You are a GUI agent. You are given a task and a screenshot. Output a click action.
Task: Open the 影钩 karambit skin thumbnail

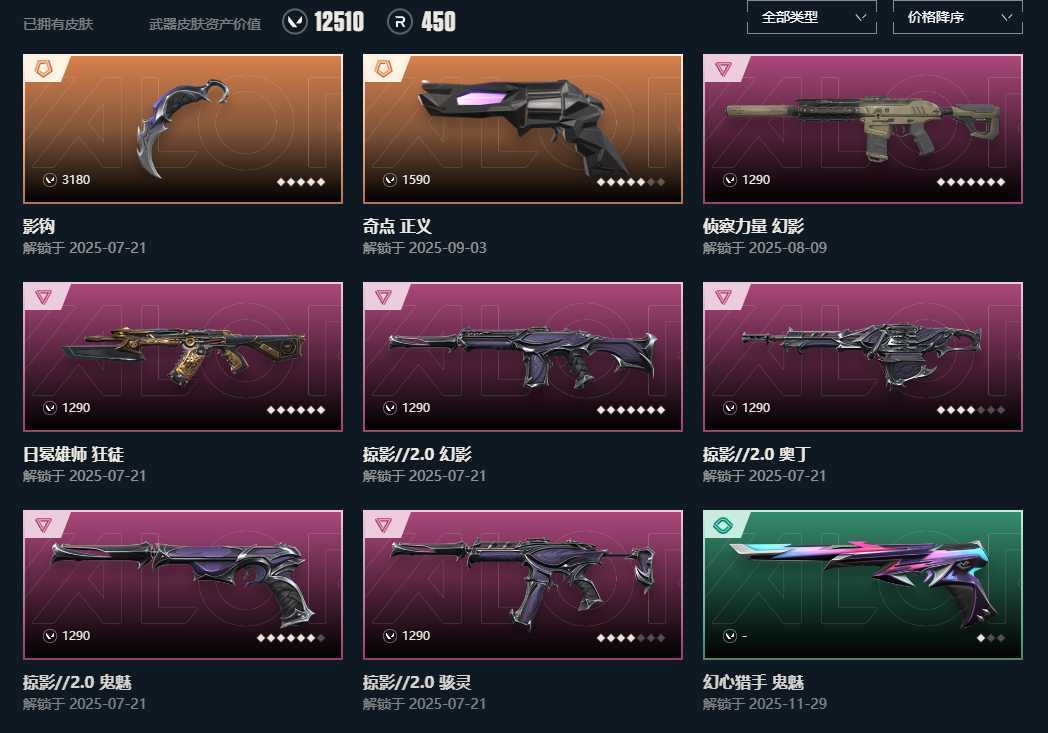click(x=183, y=129)
